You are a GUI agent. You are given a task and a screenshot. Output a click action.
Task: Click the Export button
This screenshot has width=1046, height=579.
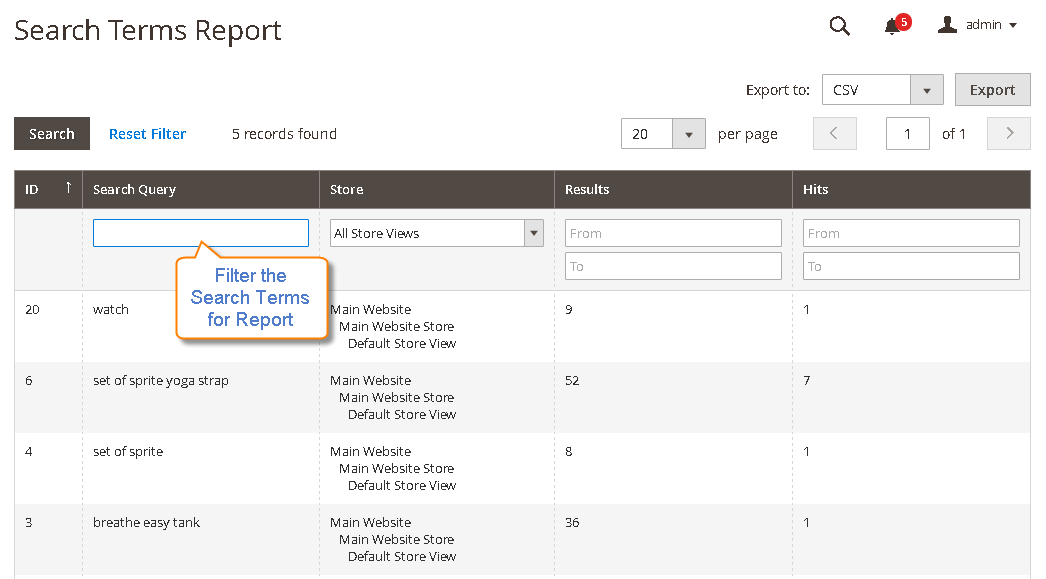point(992,89)
